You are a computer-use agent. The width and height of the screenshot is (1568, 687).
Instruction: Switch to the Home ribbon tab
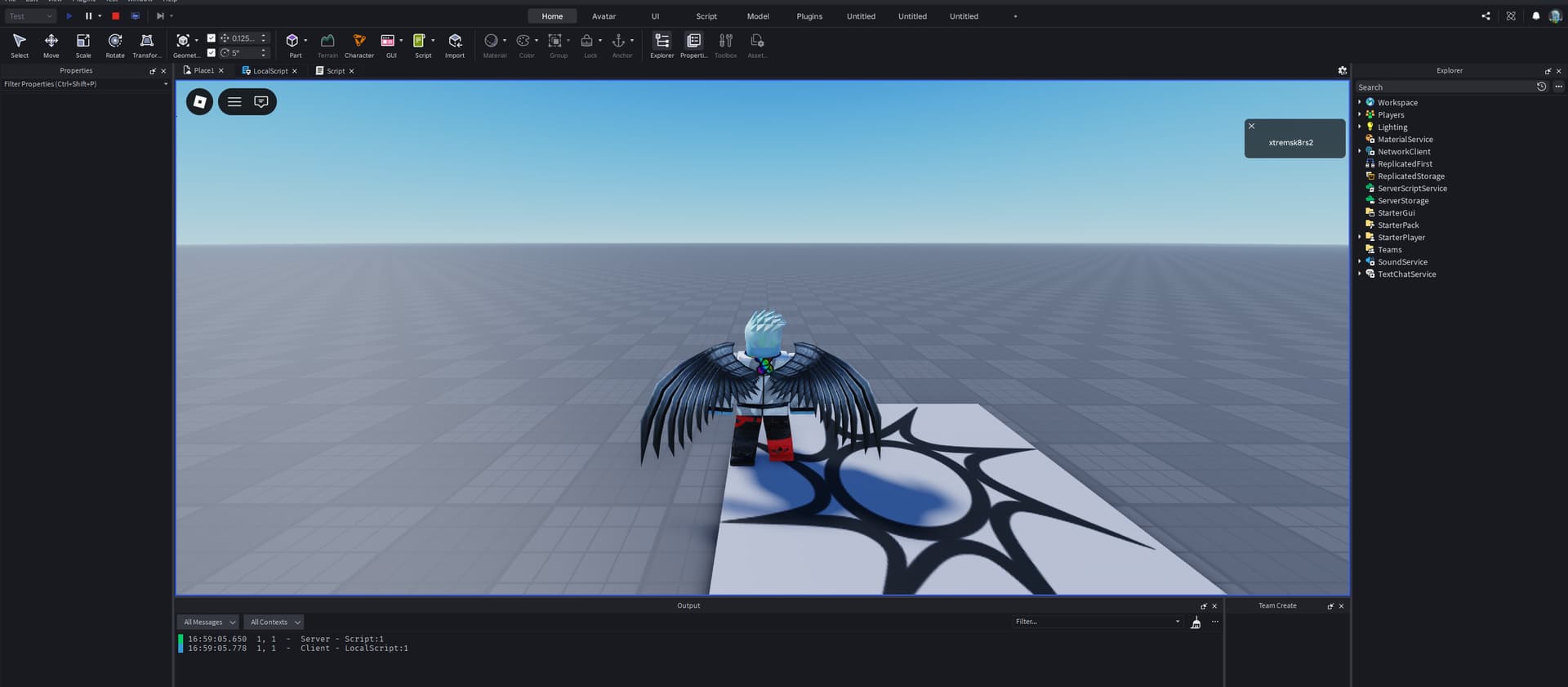552,16
